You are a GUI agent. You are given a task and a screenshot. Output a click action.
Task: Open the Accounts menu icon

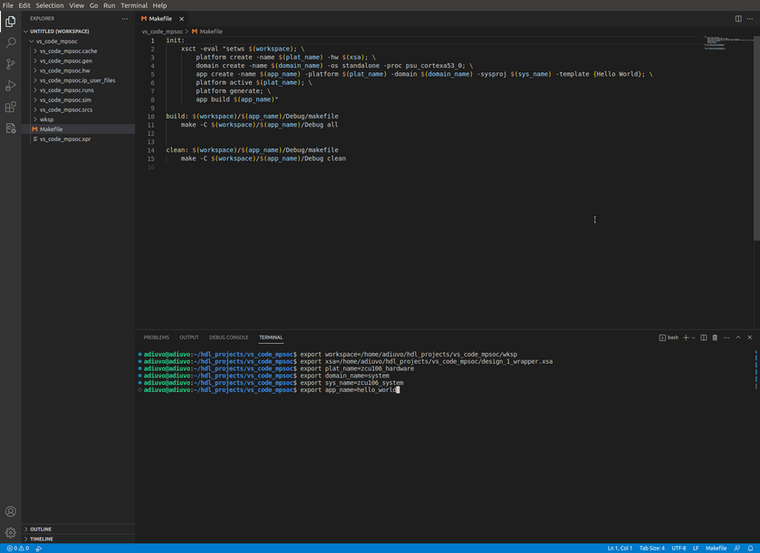(x=10, y=511)
